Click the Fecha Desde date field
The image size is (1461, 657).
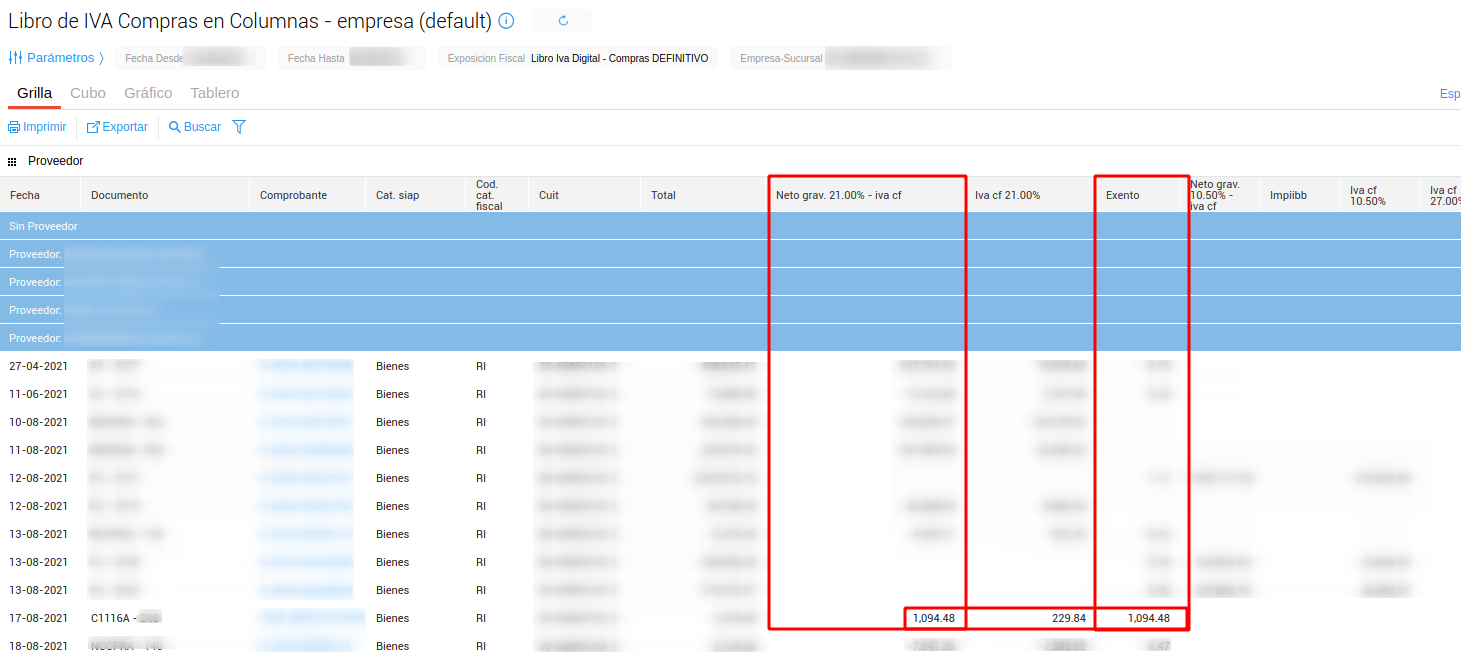coord(190,58)
